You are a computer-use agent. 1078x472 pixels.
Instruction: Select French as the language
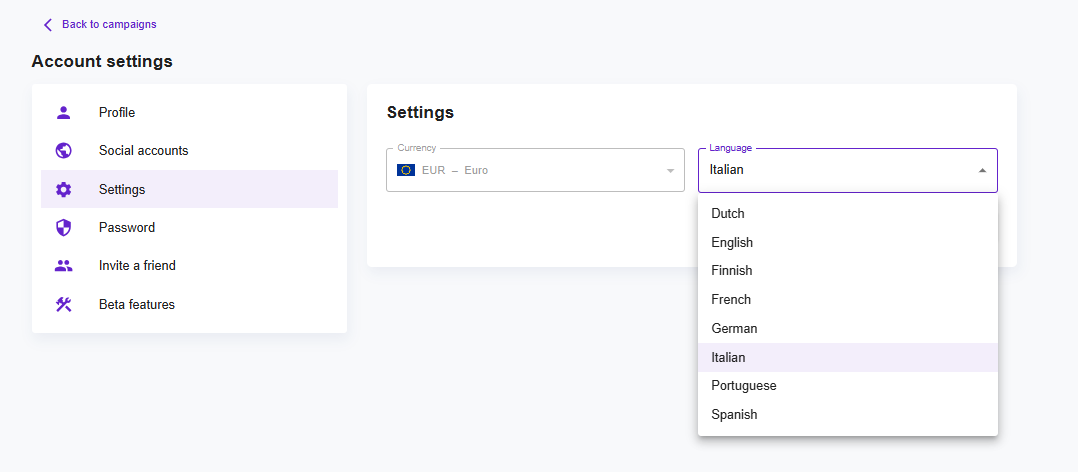(731, 300)
